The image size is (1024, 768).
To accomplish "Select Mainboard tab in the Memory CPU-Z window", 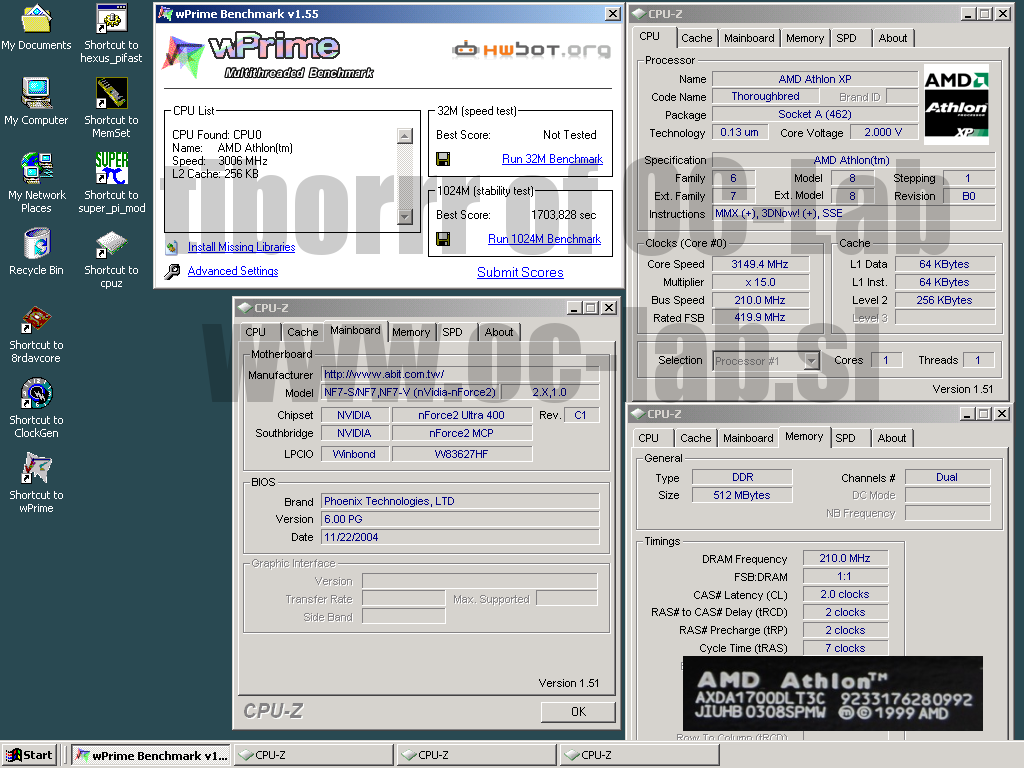I will pos(748,438).
